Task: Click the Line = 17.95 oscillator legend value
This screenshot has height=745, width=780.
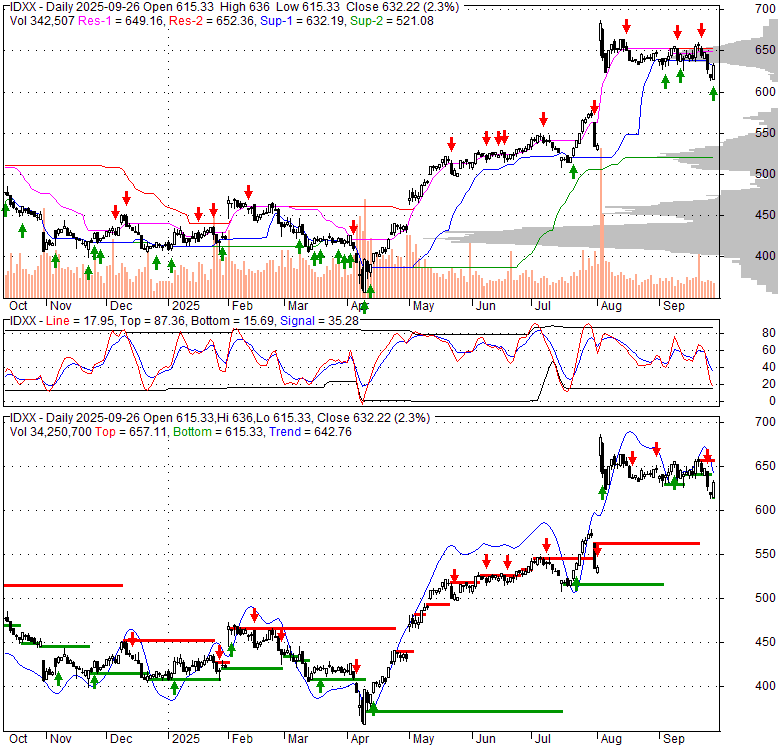Action: pyautogui.click(x=80, y=321)
